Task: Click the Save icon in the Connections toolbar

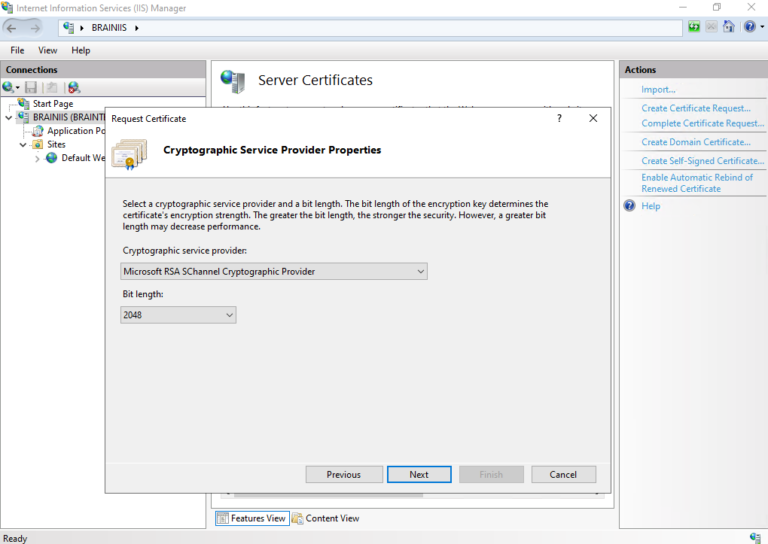Action: coord(31,87)
